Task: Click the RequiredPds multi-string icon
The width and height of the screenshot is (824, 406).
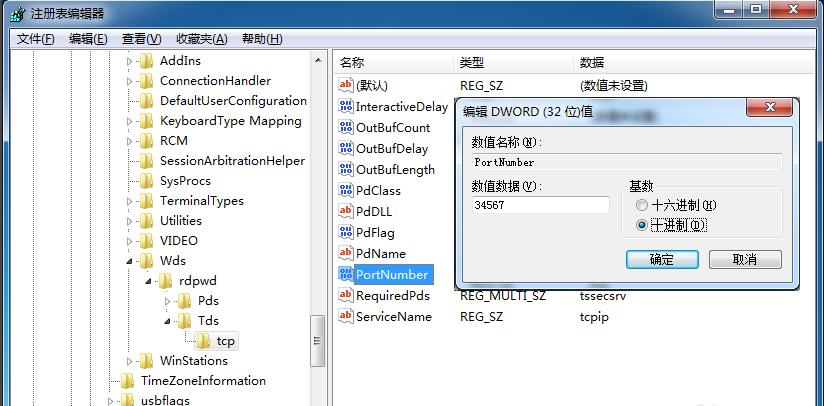Action: (346, 295)
